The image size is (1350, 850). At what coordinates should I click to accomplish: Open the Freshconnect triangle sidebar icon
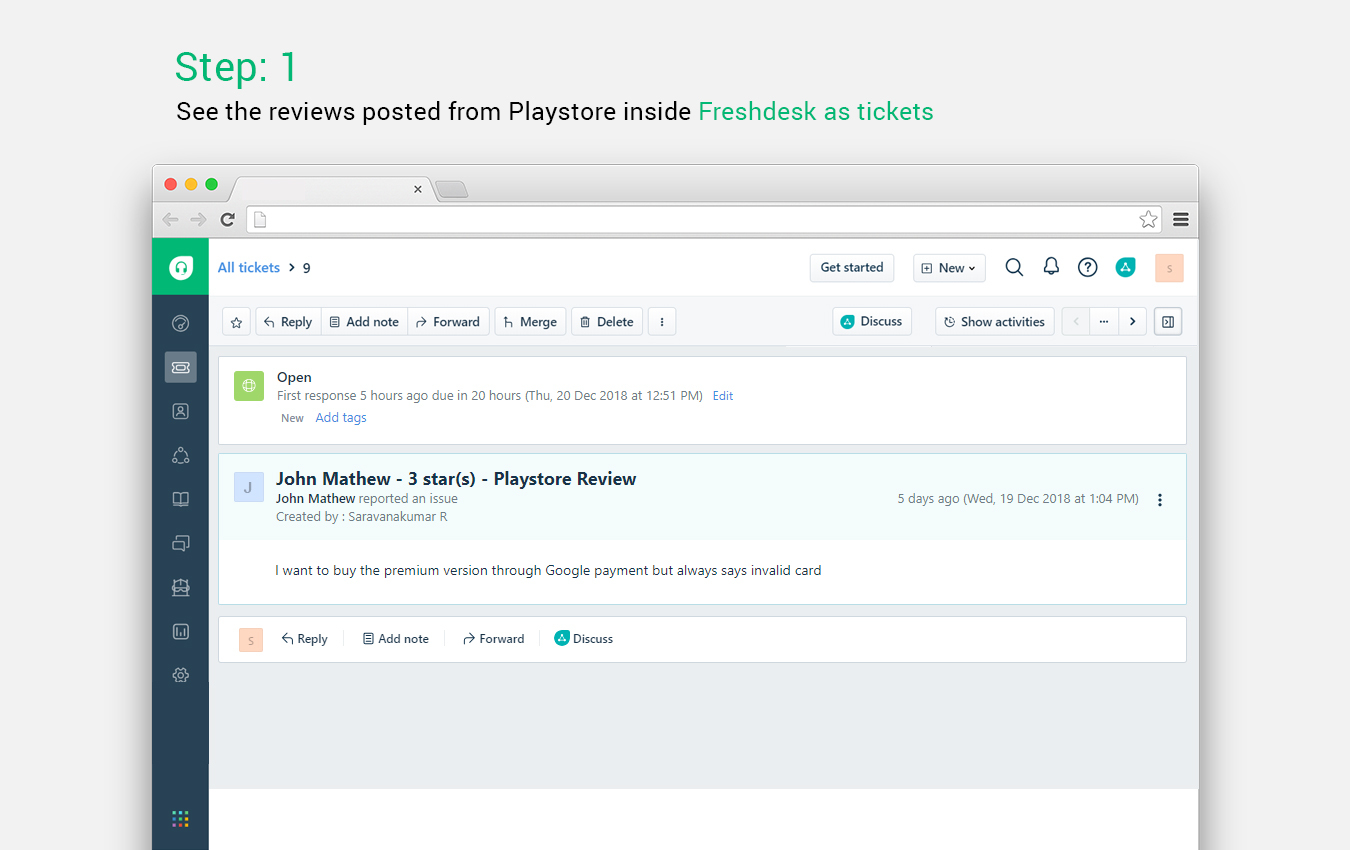pyautogui.click(x=180, y=455)
